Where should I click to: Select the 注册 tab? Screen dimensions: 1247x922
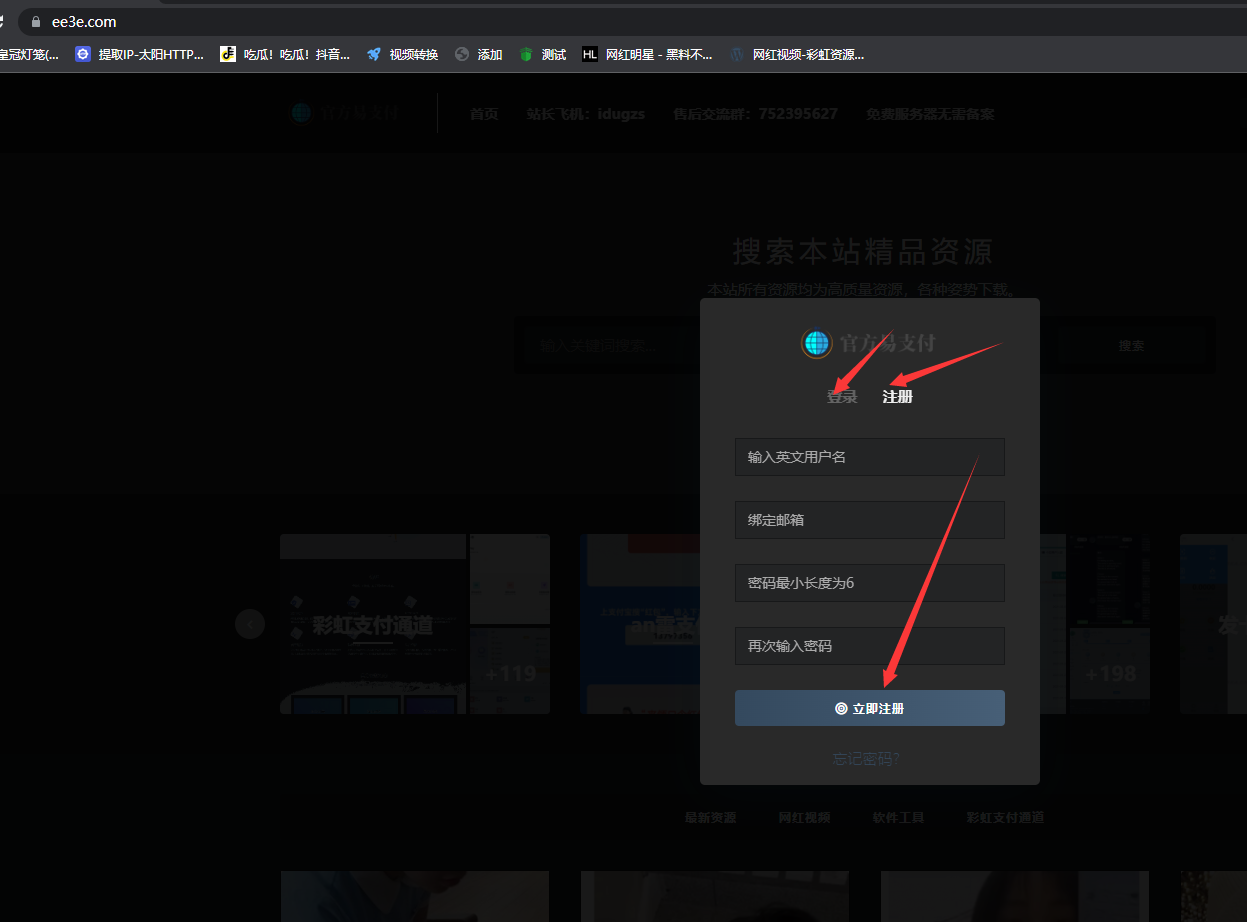tap(897, 397)
